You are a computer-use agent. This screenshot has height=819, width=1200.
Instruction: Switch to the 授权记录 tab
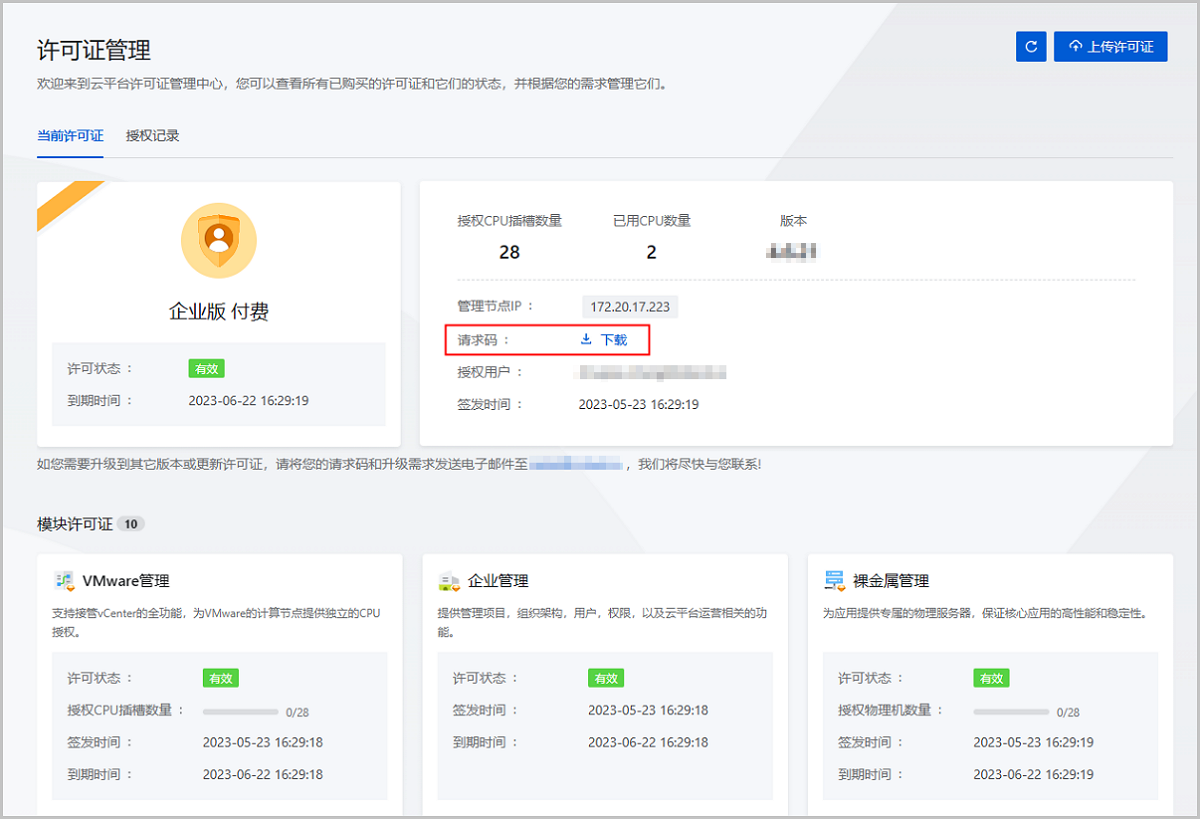(152, 135)
